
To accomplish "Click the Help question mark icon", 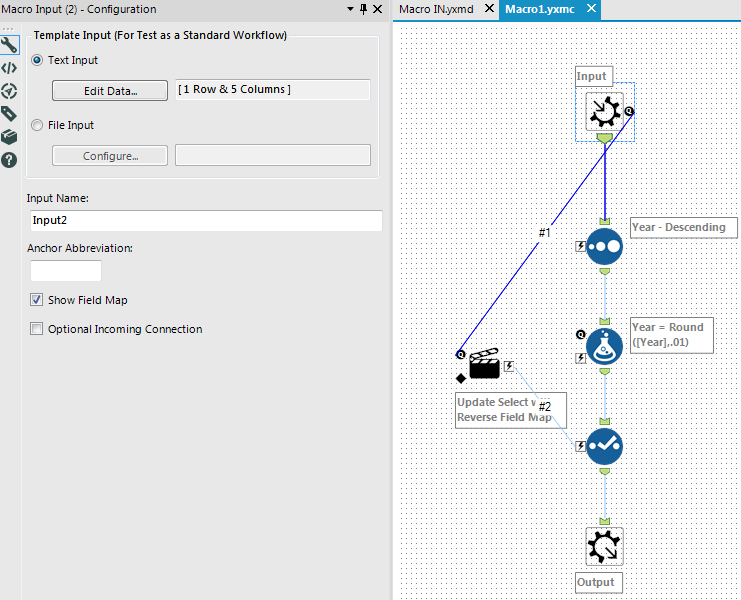I will click(x=9, y=160).
